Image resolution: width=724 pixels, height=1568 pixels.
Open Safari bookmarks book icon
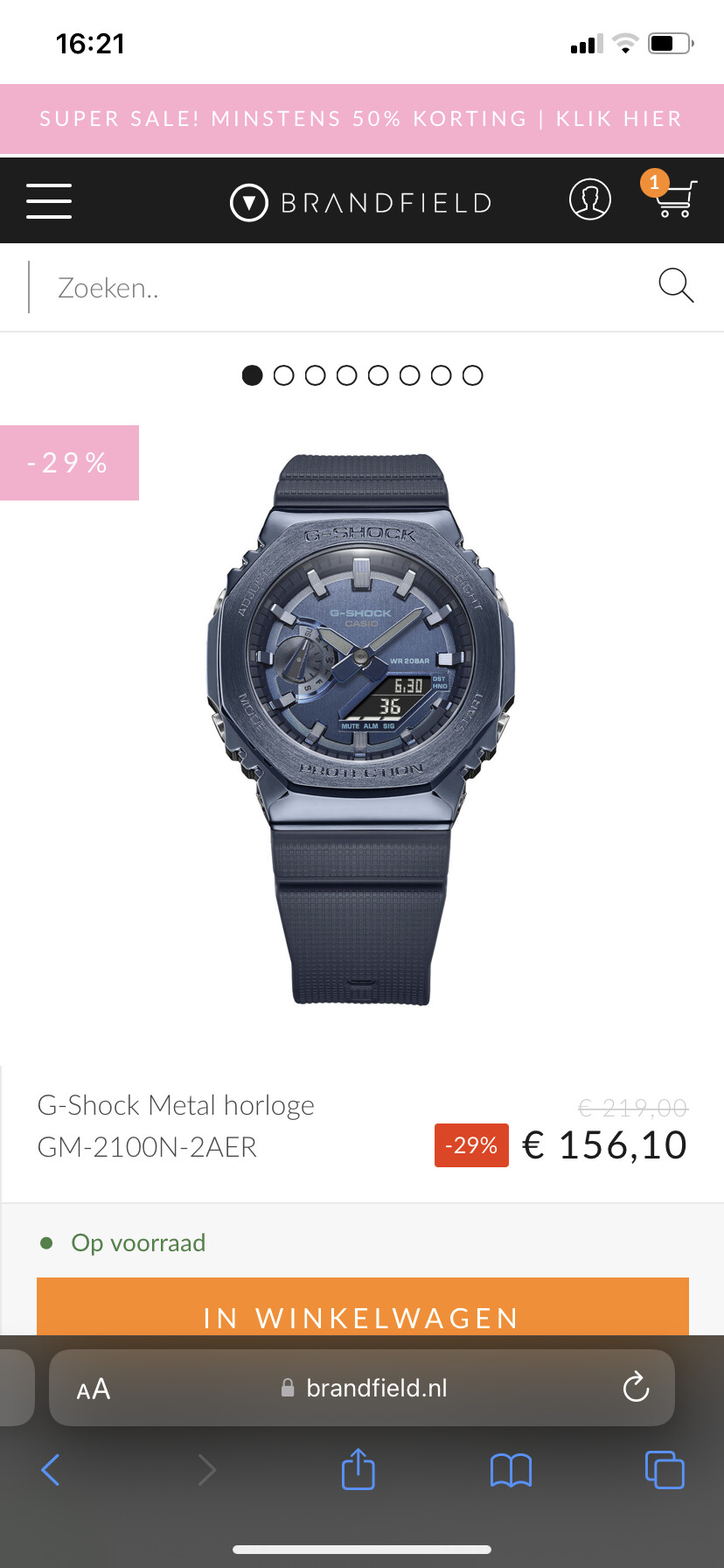click(511, 1470)
